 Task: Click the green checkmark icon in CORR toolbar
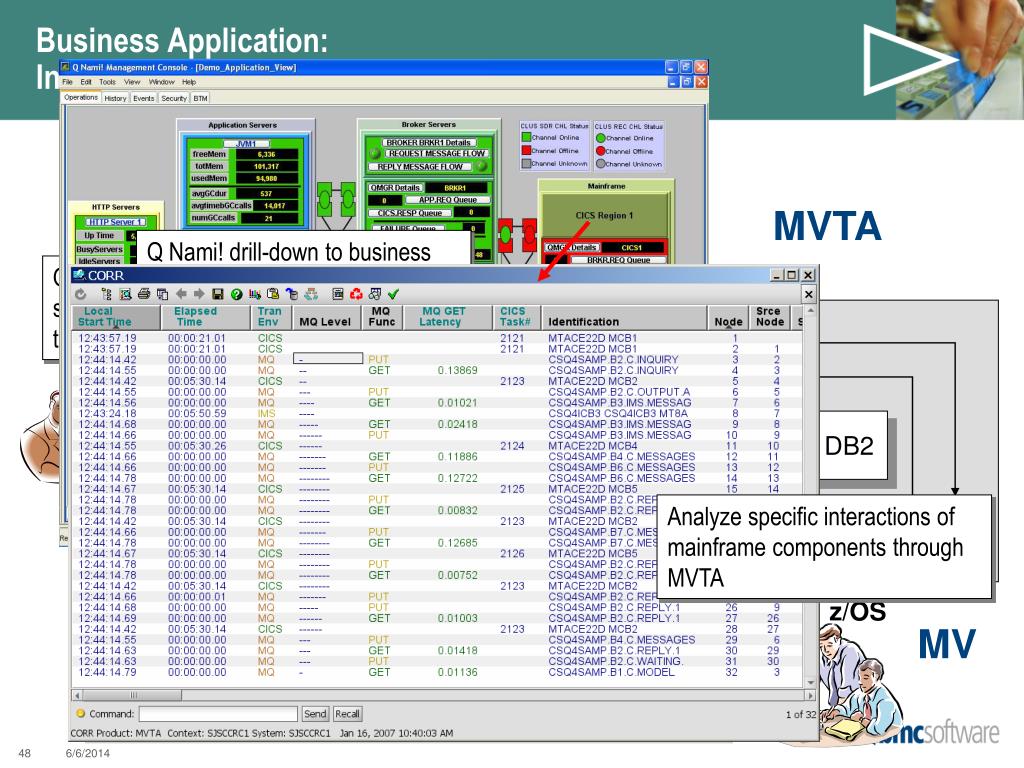(x=393, y=294)
